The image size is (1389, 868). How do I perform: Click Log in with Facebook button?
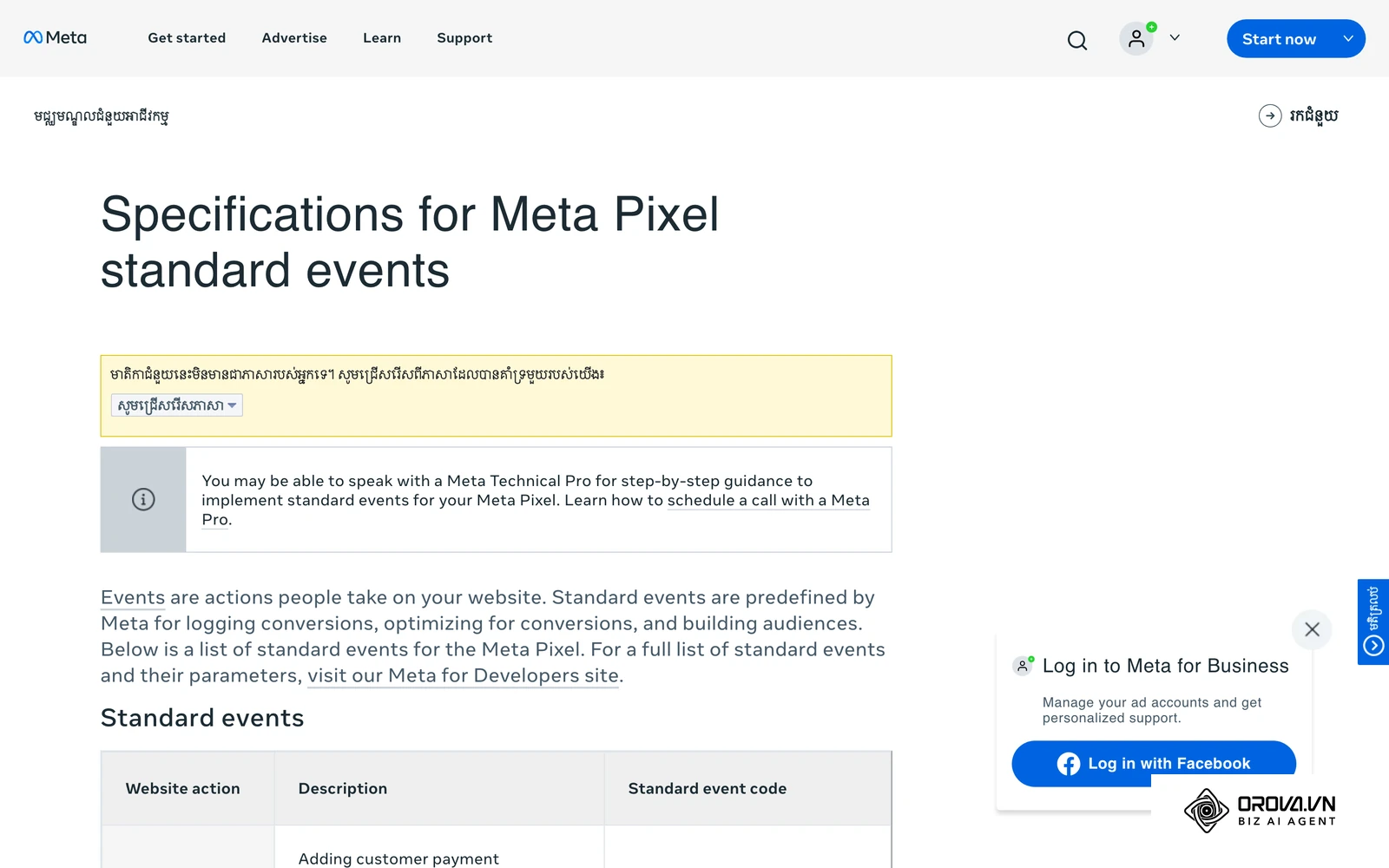click(x=1154, y=764)
